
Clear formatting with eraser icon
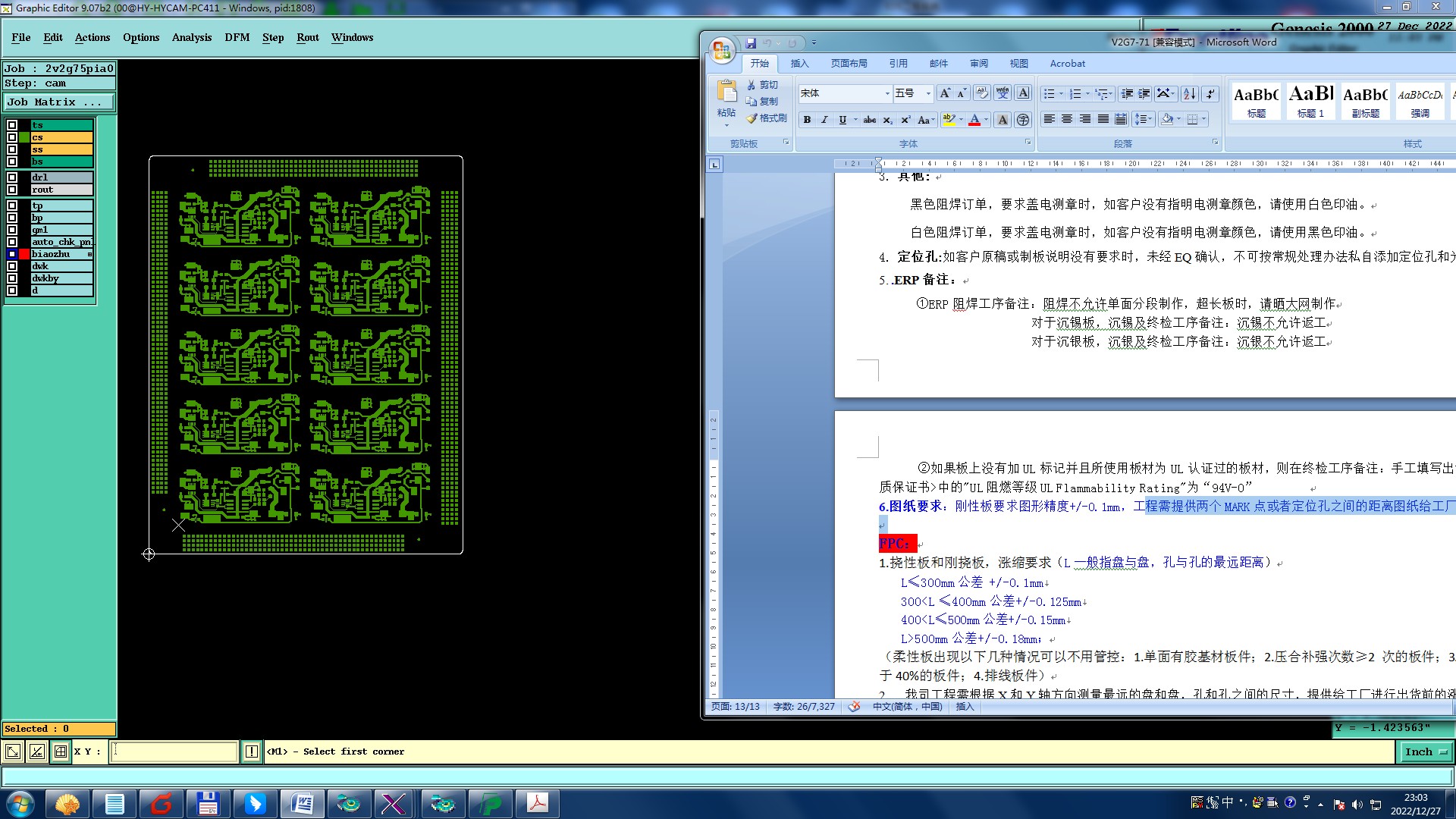pyautogui.click(x=981, y=93)
